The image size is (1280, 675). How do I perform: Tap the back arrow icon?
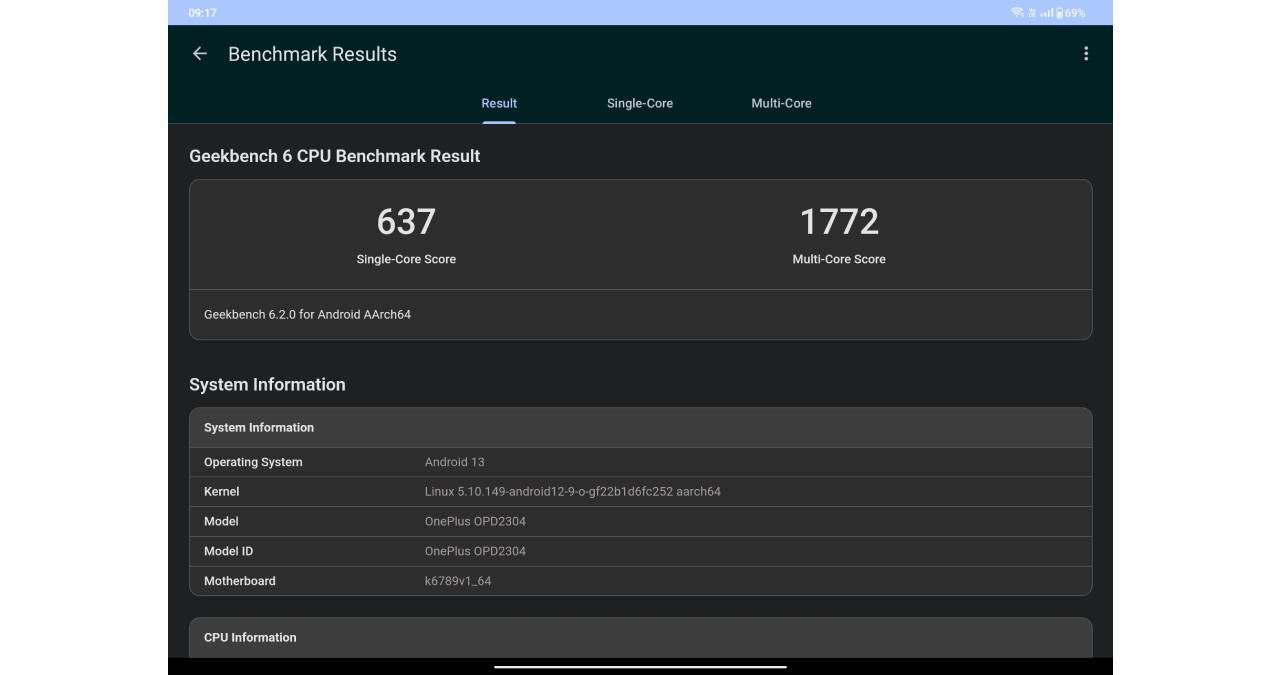pos(200,54)
